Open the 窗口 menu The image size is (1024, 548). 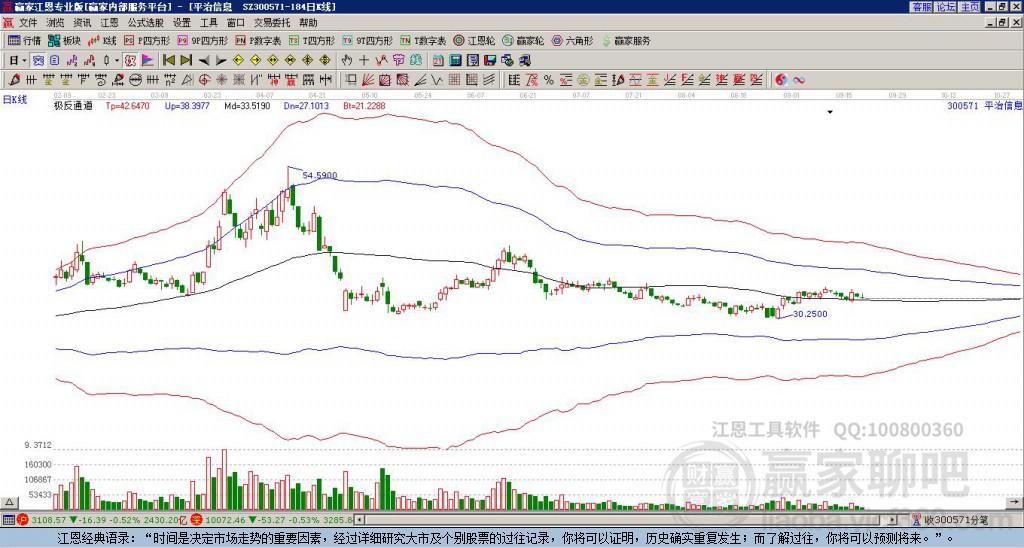(x=236, y=23)
